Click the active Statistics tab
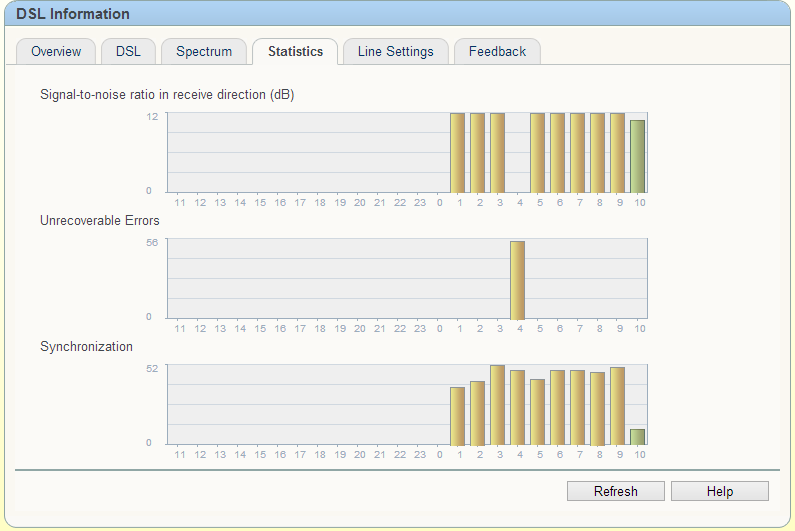 click(295, 52)
